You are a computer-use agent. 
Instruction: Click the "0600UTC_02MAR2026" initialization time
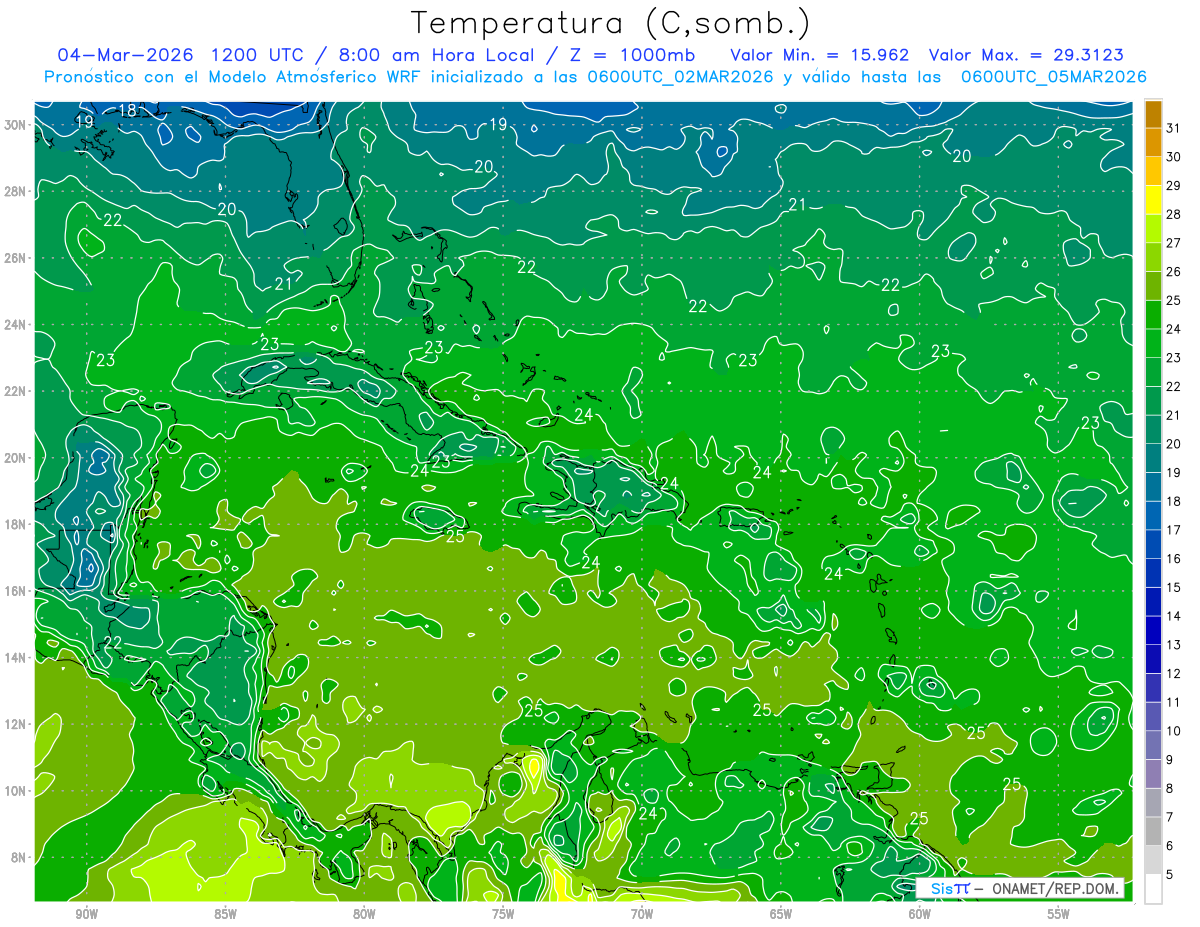pyautogui.click(x=680, y=76)
